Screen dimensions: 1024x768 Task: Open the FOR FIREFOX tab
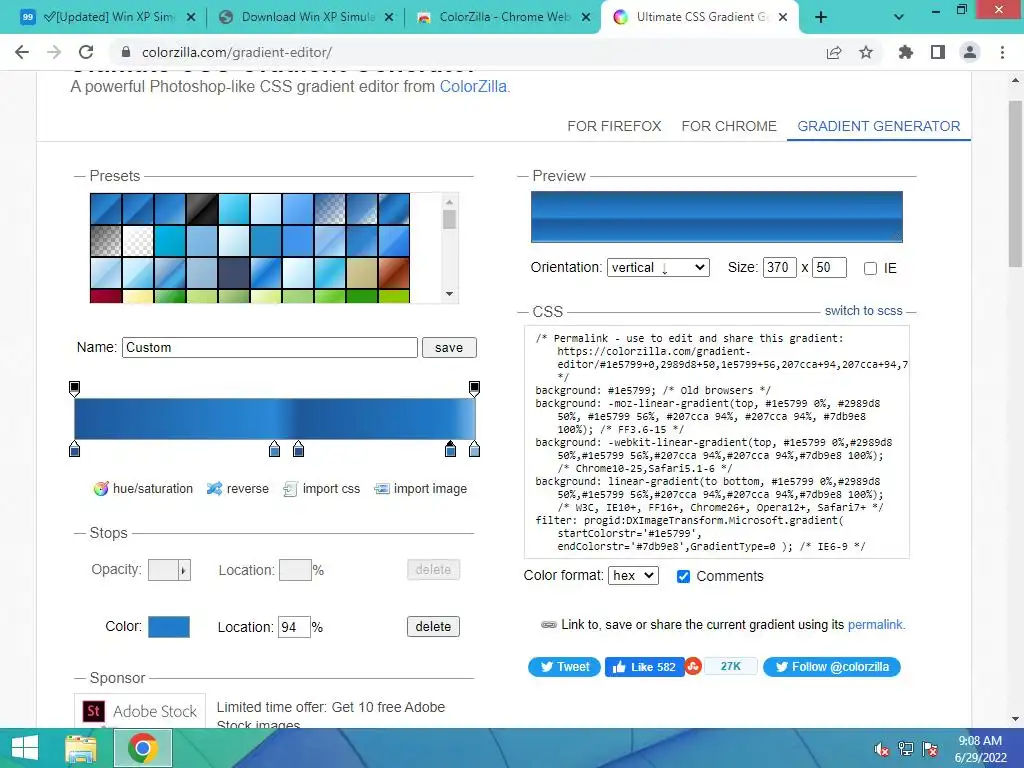coord(614,126)
